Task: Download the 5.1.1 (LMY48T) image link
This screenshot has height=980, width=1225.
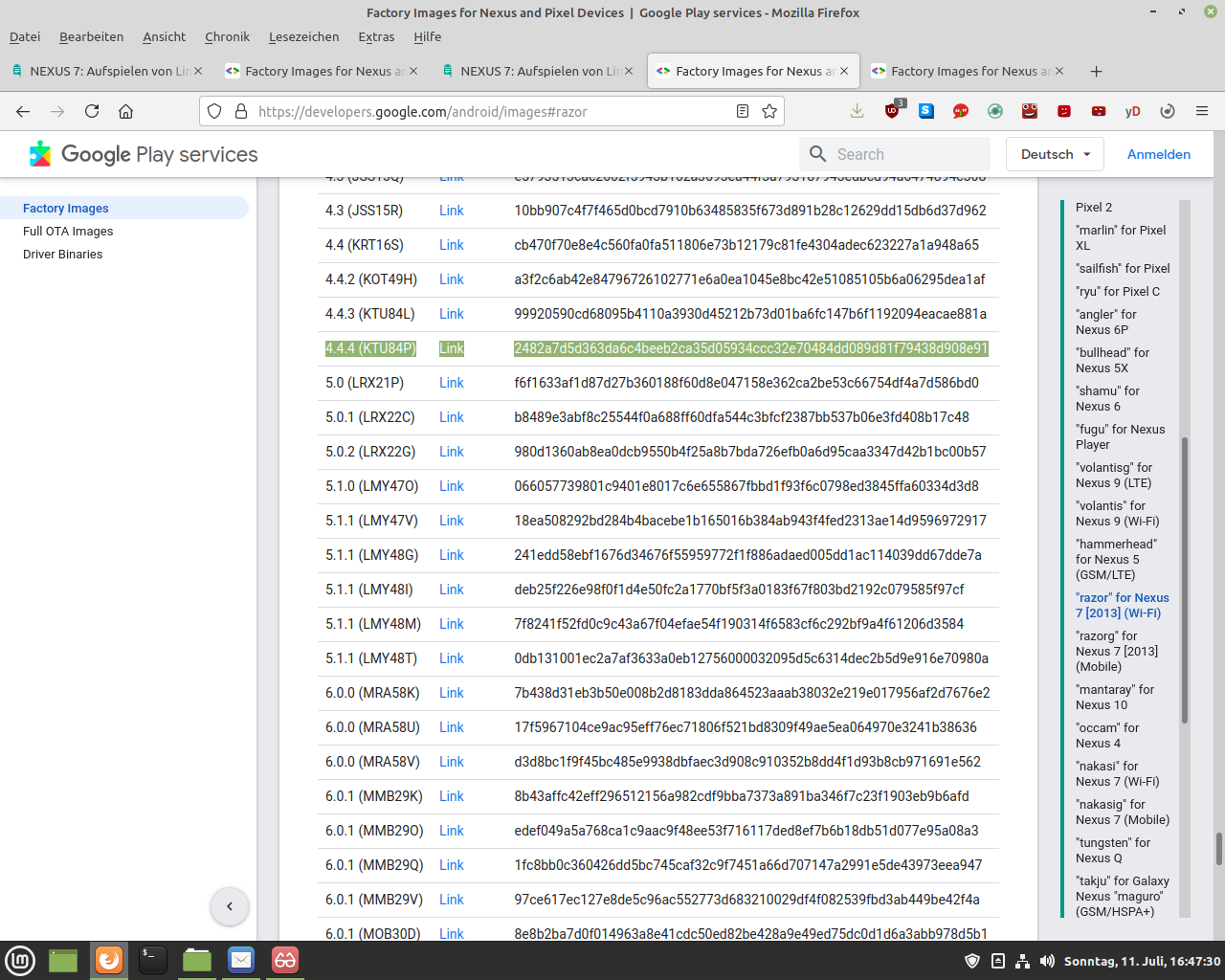Action: 452,658
